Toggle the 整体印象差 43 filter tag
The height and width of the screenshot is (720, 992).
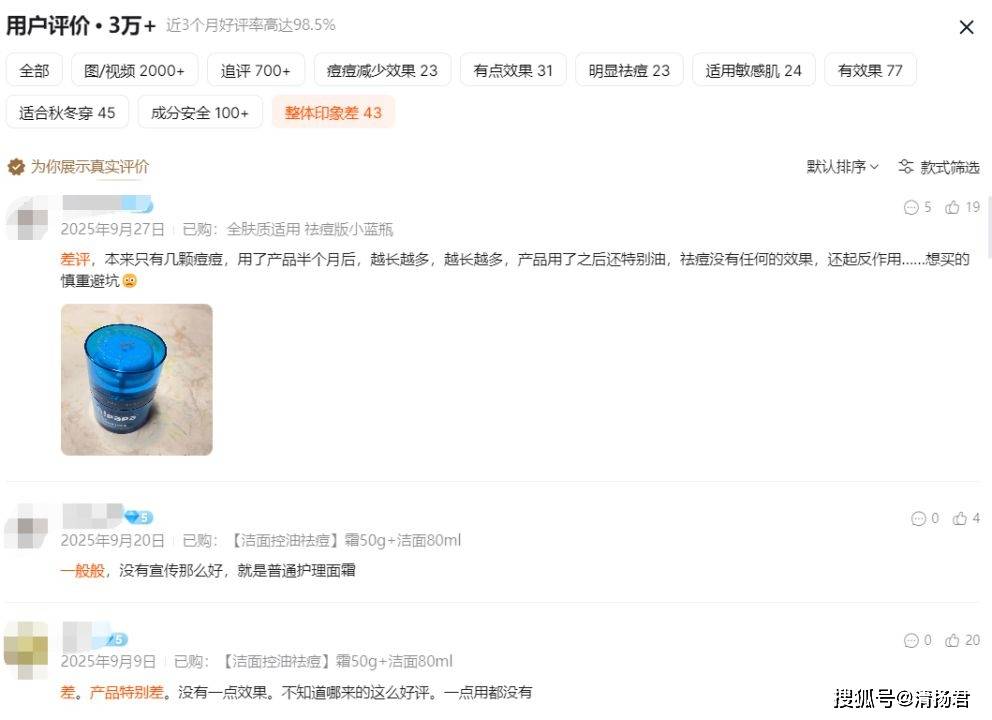pos(333,113)
